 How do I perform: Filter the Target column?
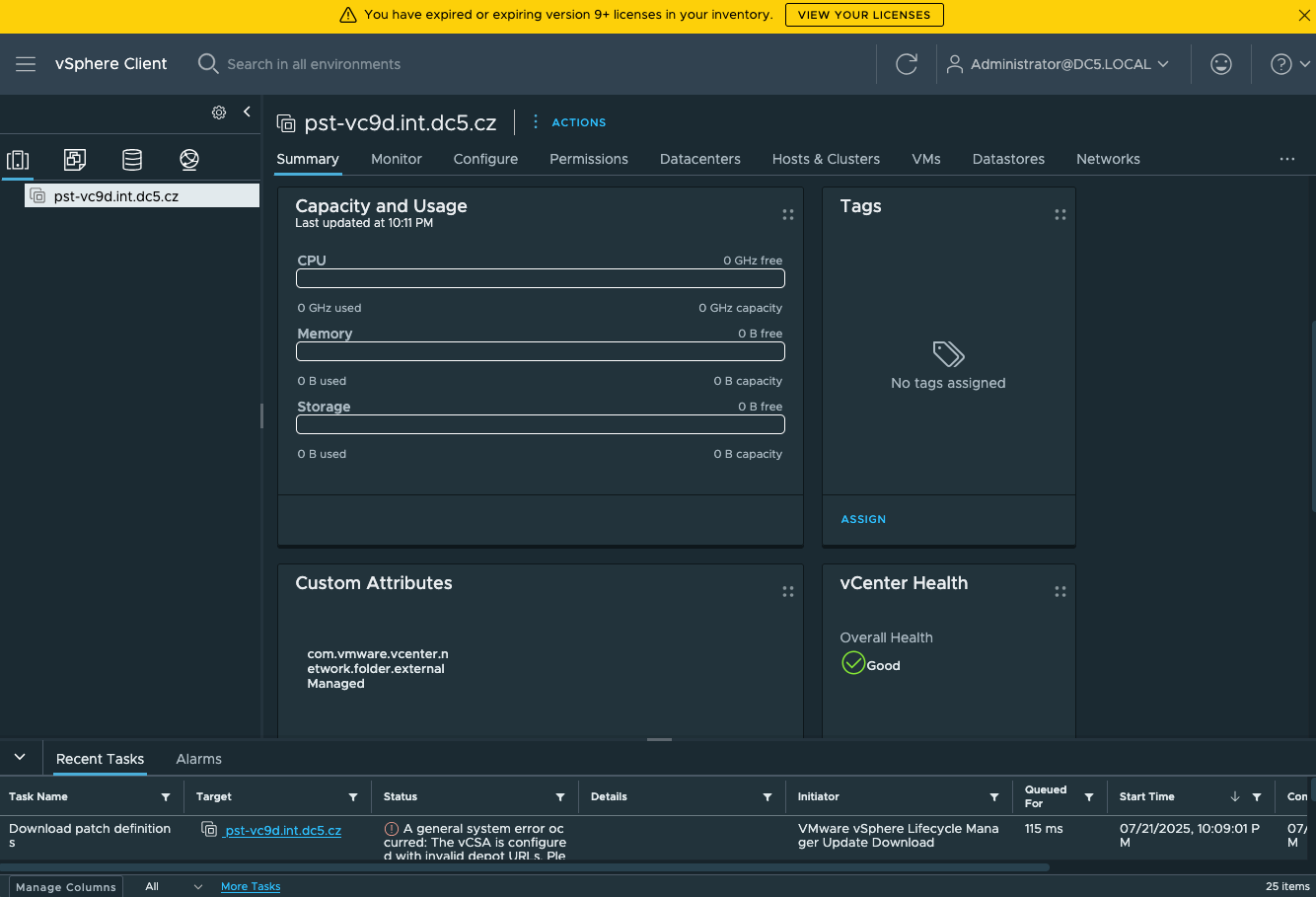353,797
